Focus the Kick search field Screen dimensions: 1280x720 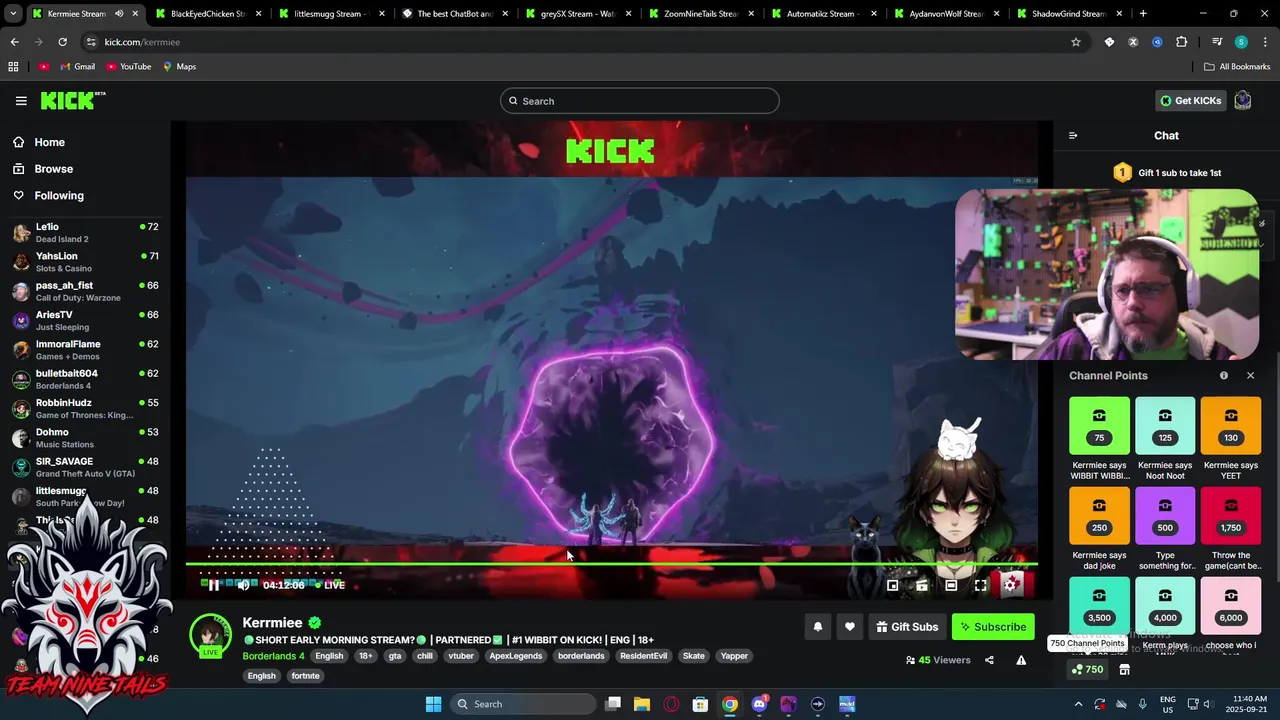640,101
